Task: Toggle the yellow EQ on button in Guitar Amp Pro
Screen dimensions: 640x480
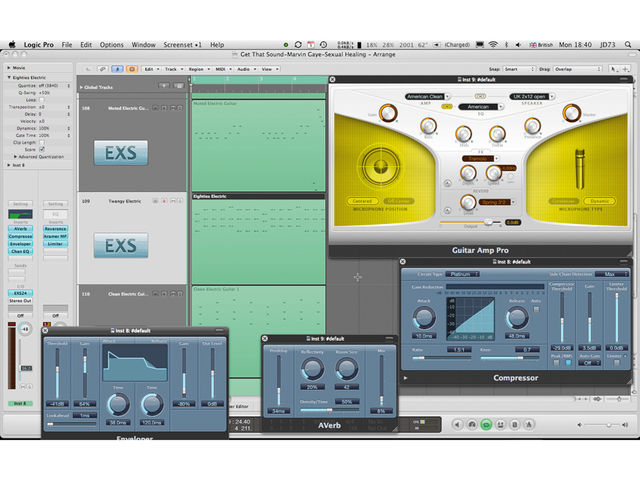Action: click(447, 107)
